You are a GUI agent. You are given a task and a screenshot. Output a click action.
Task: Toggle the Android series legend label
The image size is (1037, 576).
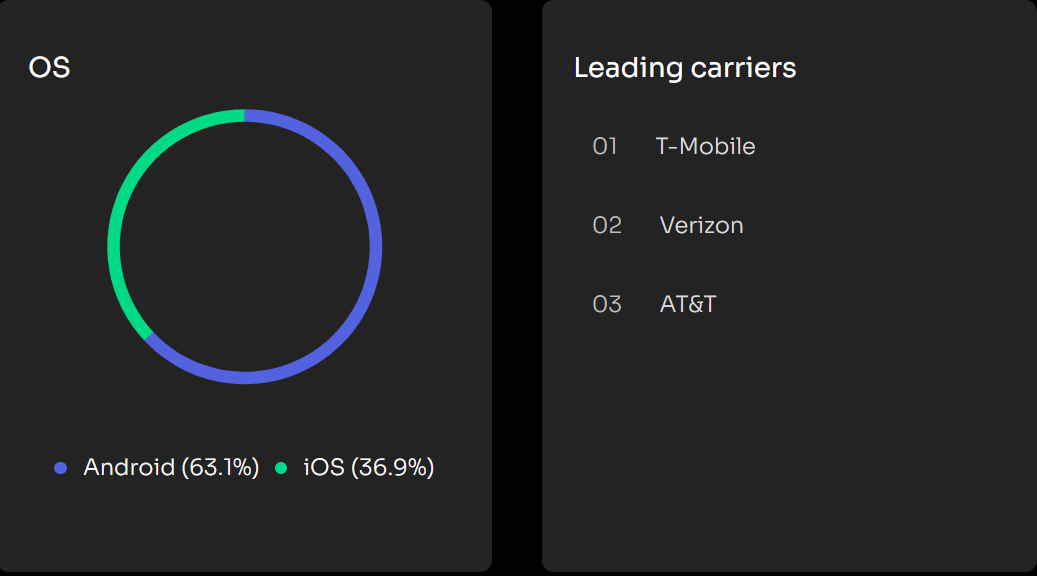(x=129, y=467)
